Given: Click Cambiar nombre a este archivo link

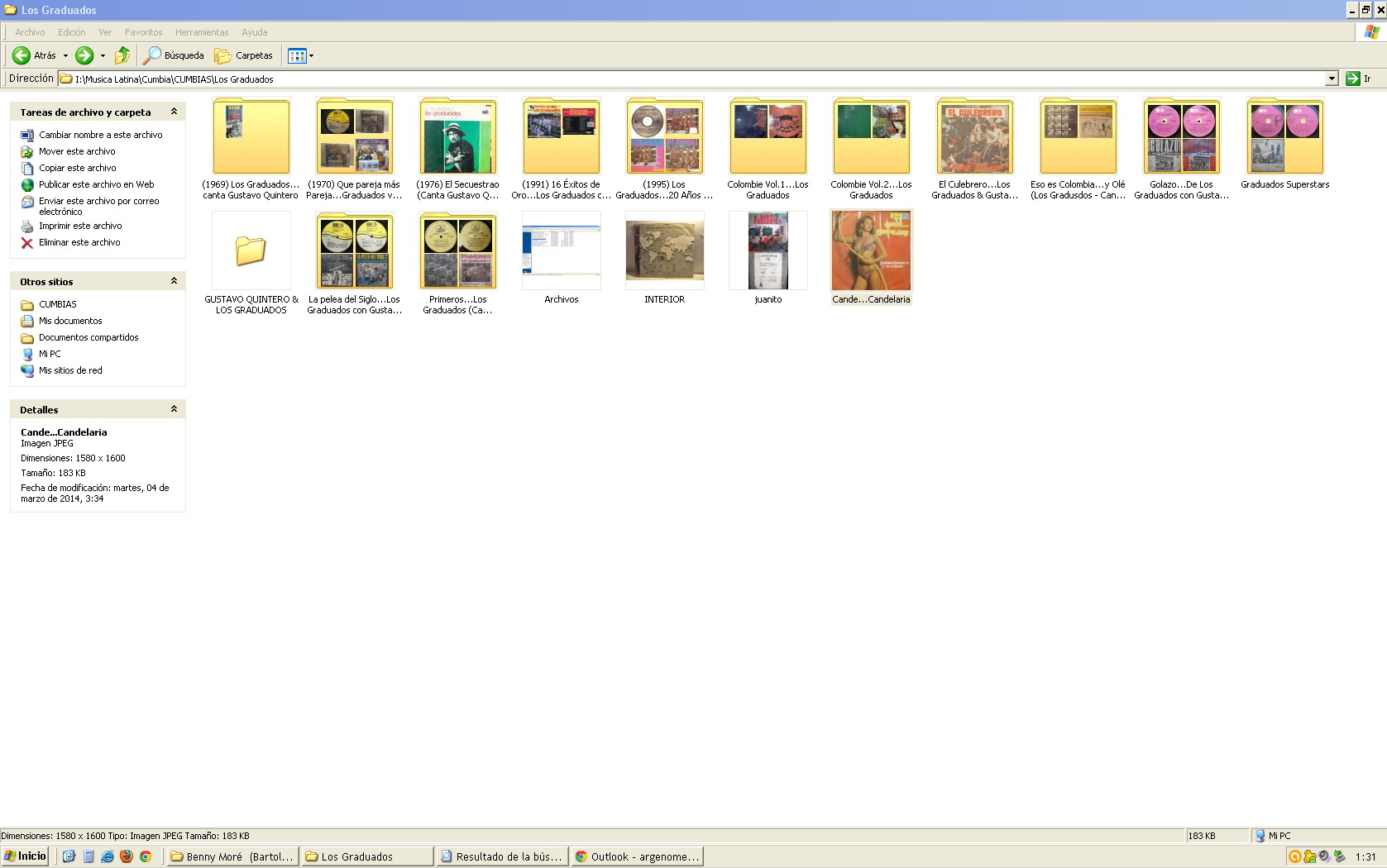Looking at the screenshot, I should pos(100,135).
